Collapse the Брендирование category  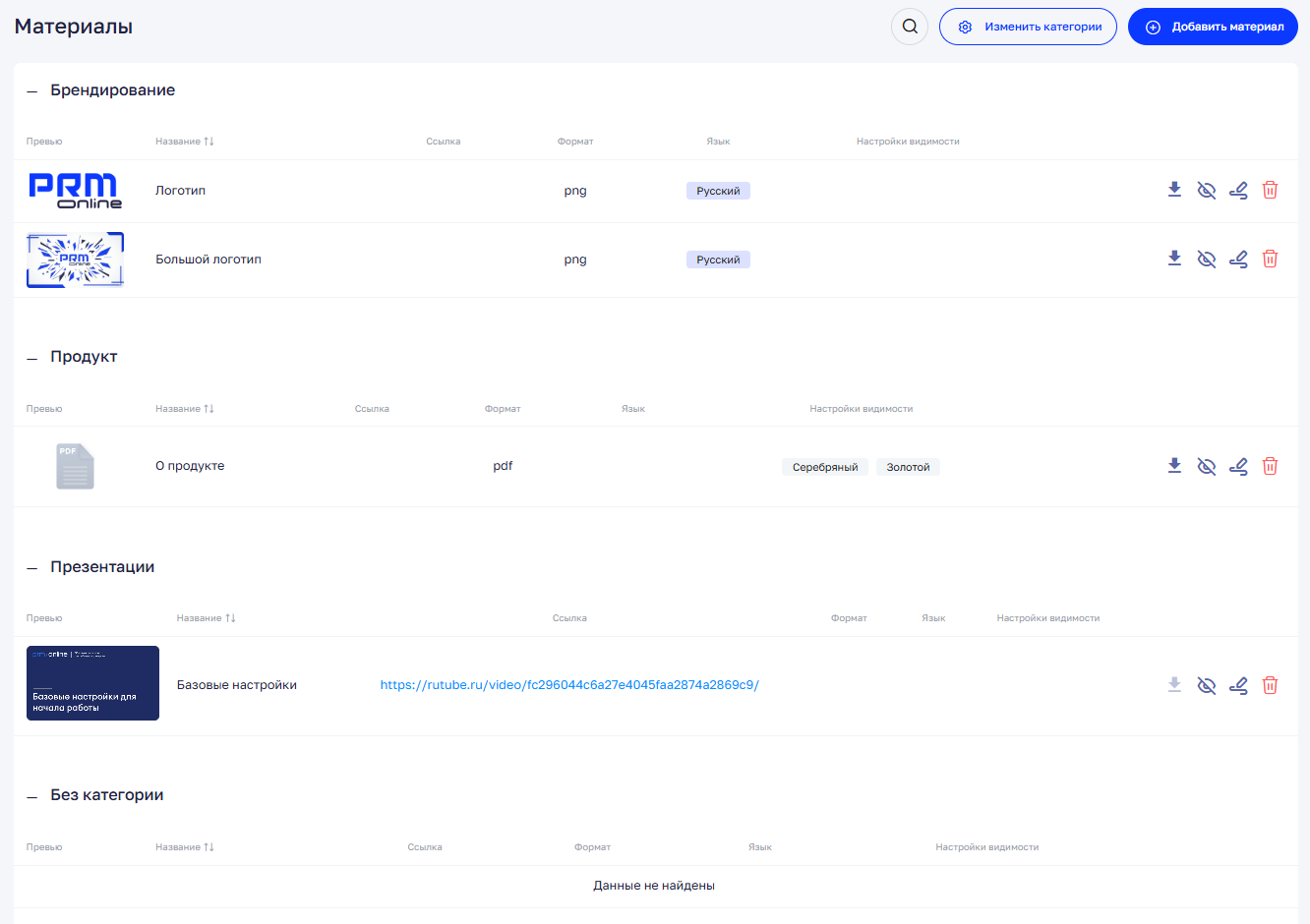tap(31, 91)
